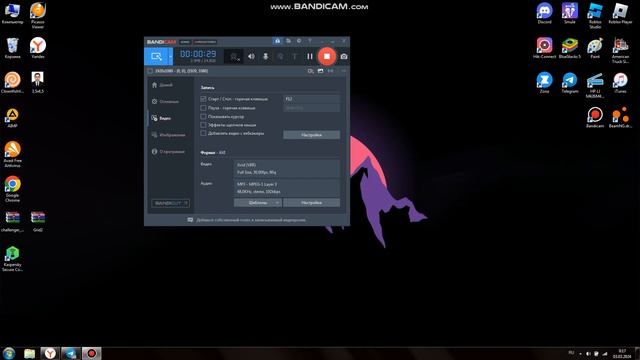The image size is (640, 360).
Task: Toggle the microphone icon in Bandicam toolbar
Action: tap(265, 56)
